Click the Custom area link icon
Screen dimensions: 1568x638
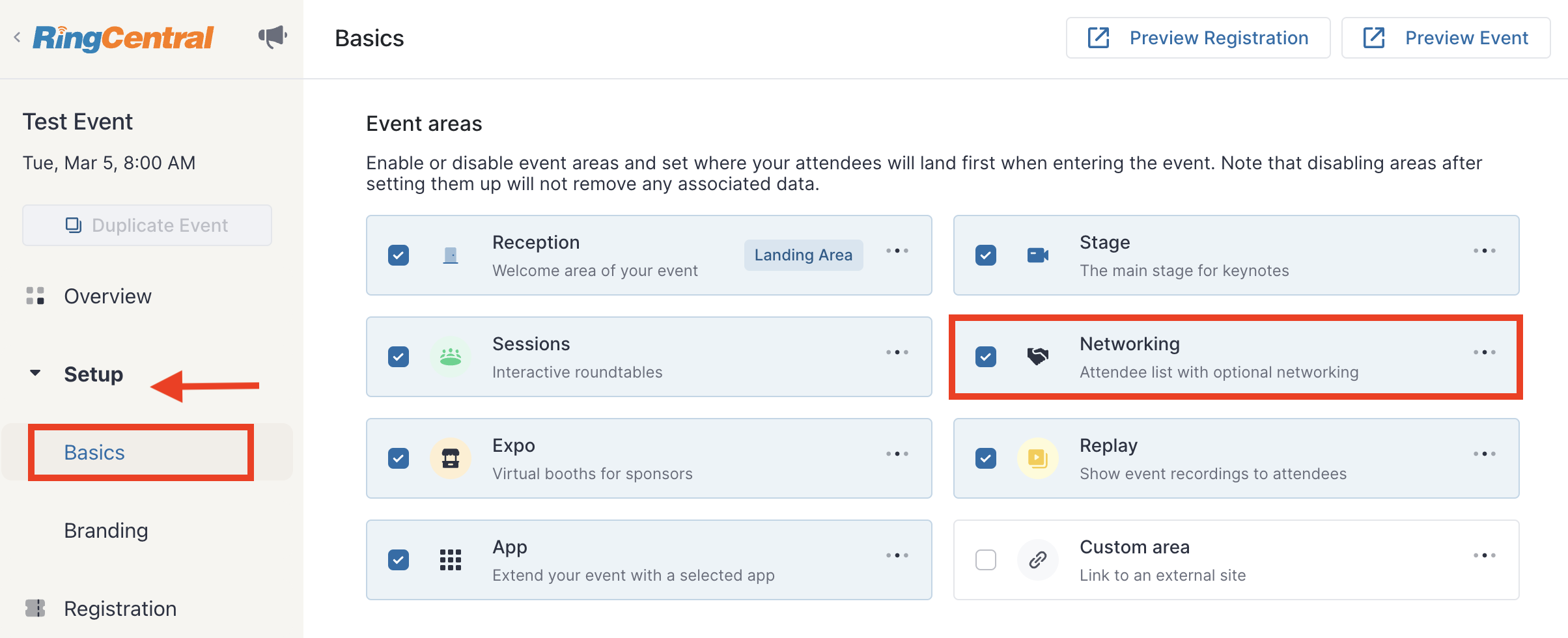(1038, 560)
